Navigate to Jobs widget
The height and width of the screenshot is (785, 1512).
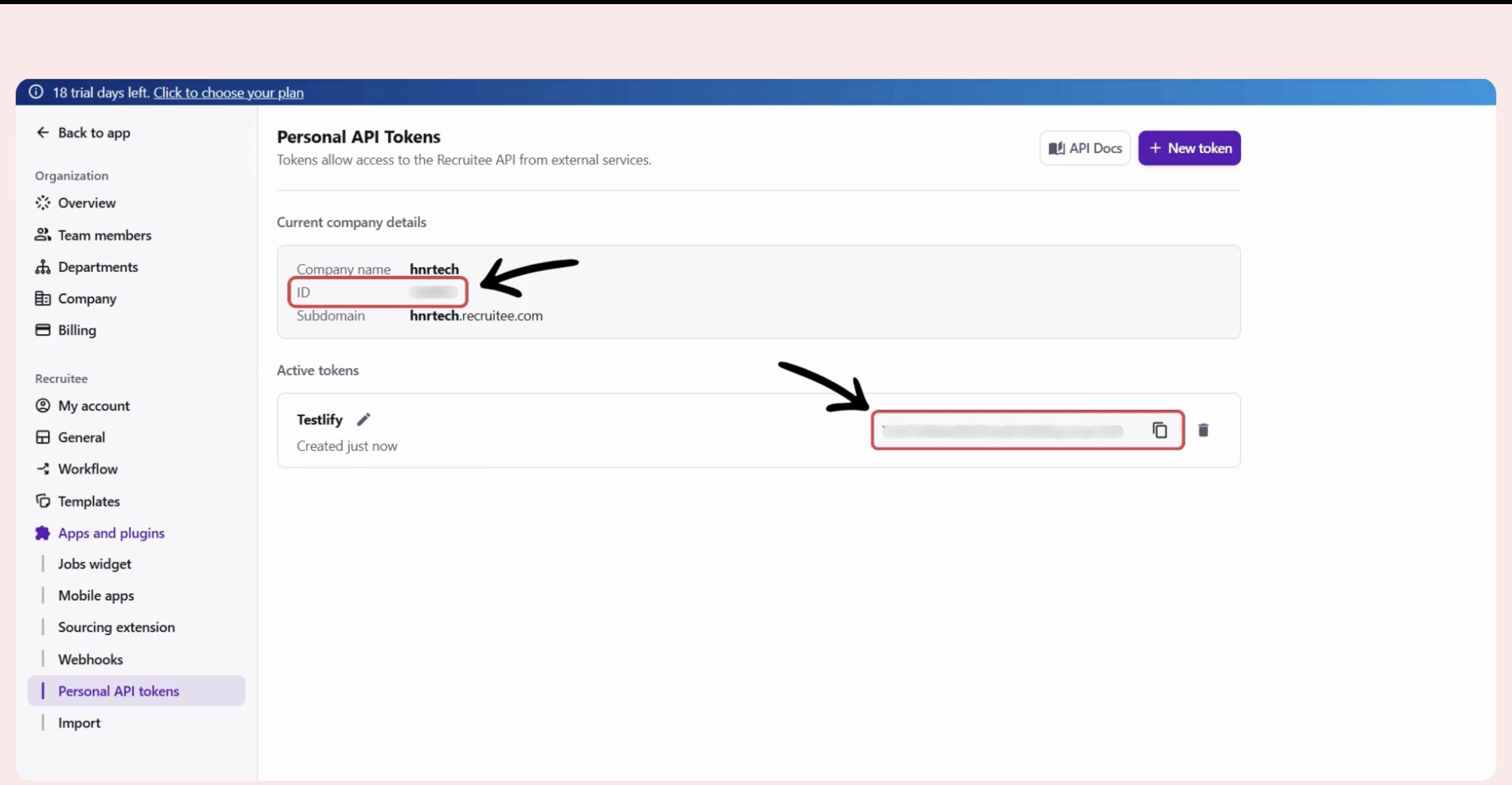pos(95,564)
